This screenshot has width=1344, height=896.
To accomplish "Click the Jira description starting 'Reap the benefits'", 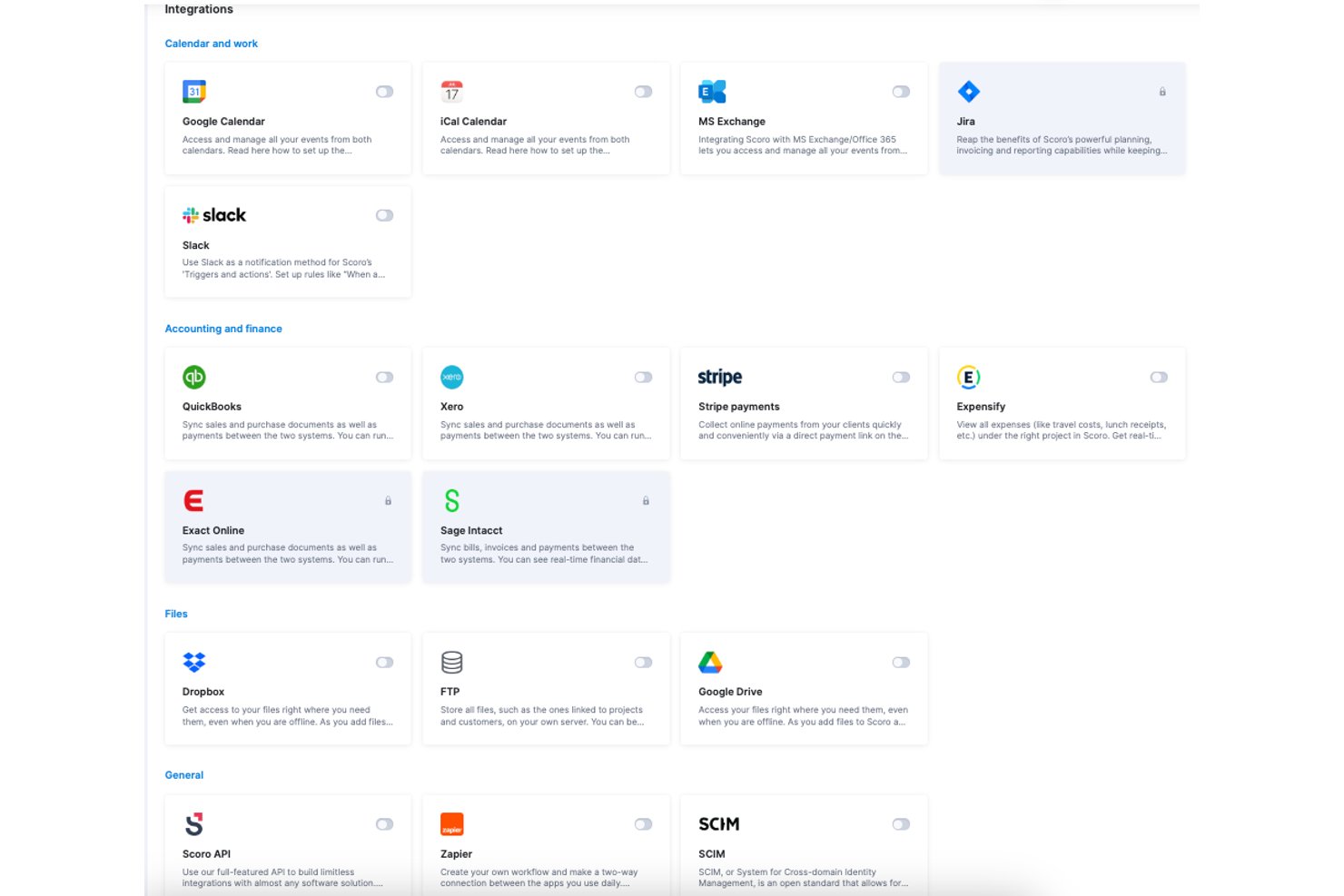I will (1062, 145).
